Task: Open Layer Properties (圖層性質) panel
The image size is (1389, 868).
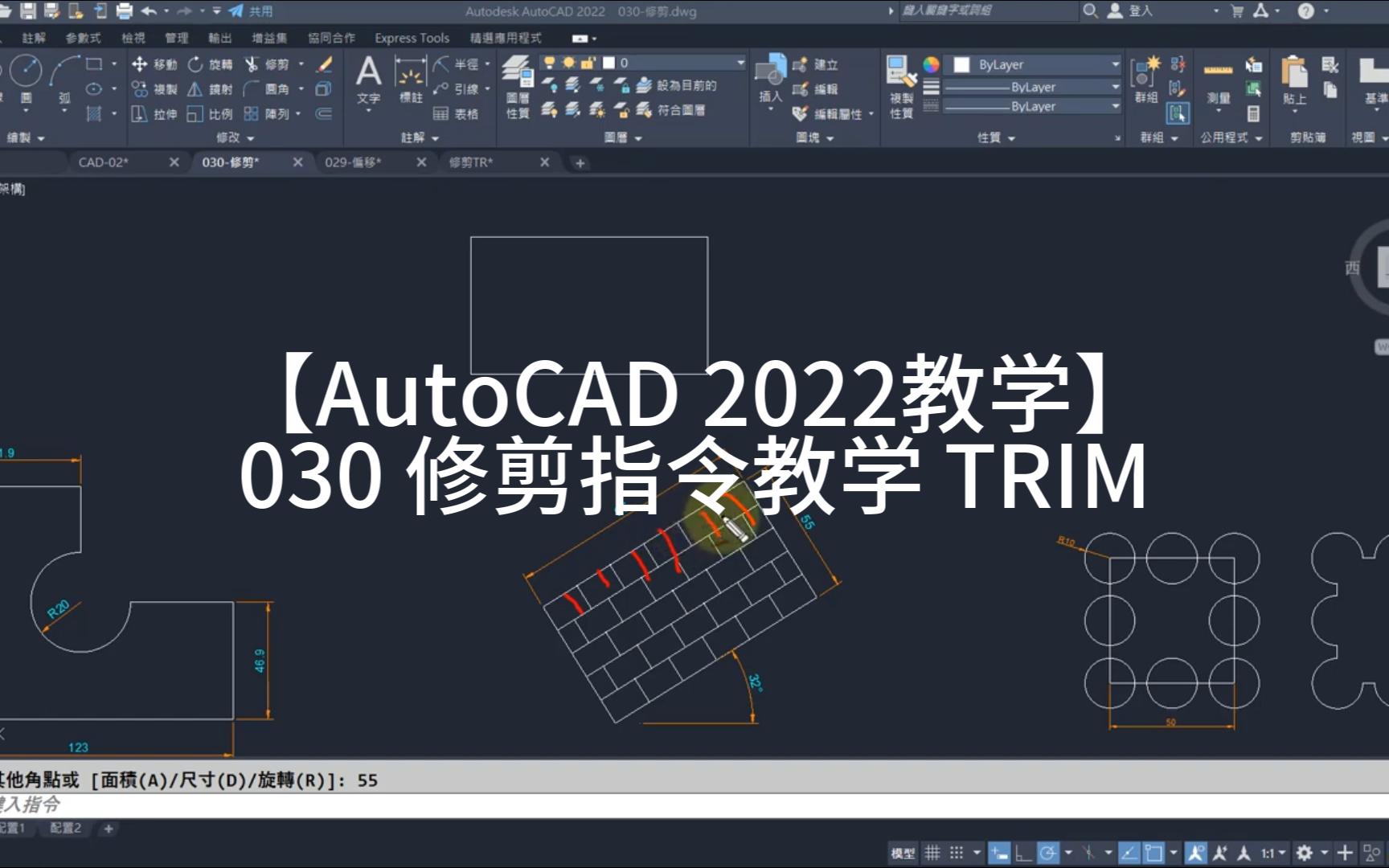Action: click(518, 87)
